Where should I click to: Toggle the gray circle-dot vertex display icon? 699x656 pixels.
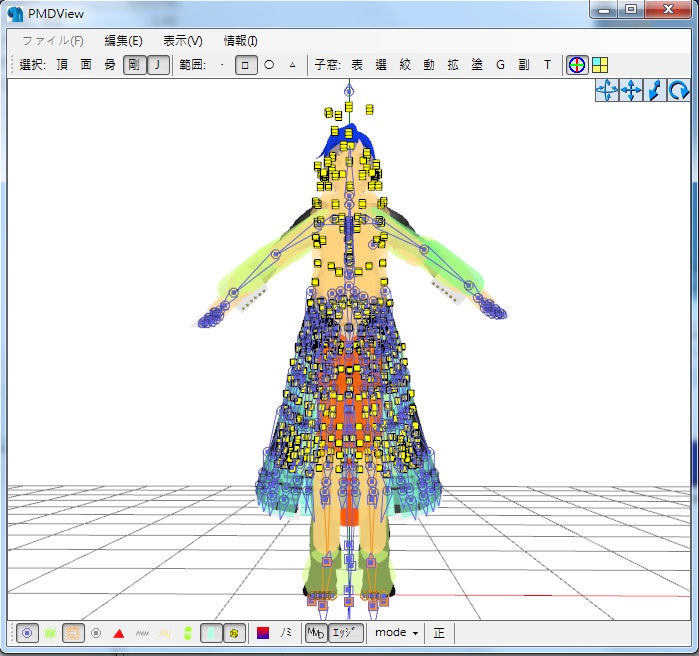coord(96,633)
